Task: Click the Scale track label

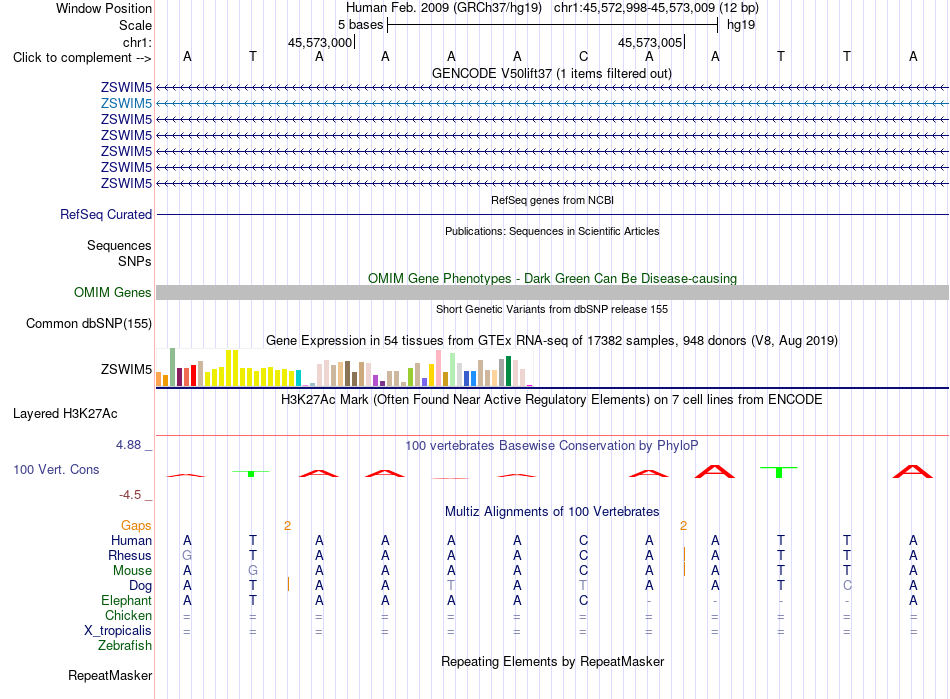Action: [x=135, y=25]
